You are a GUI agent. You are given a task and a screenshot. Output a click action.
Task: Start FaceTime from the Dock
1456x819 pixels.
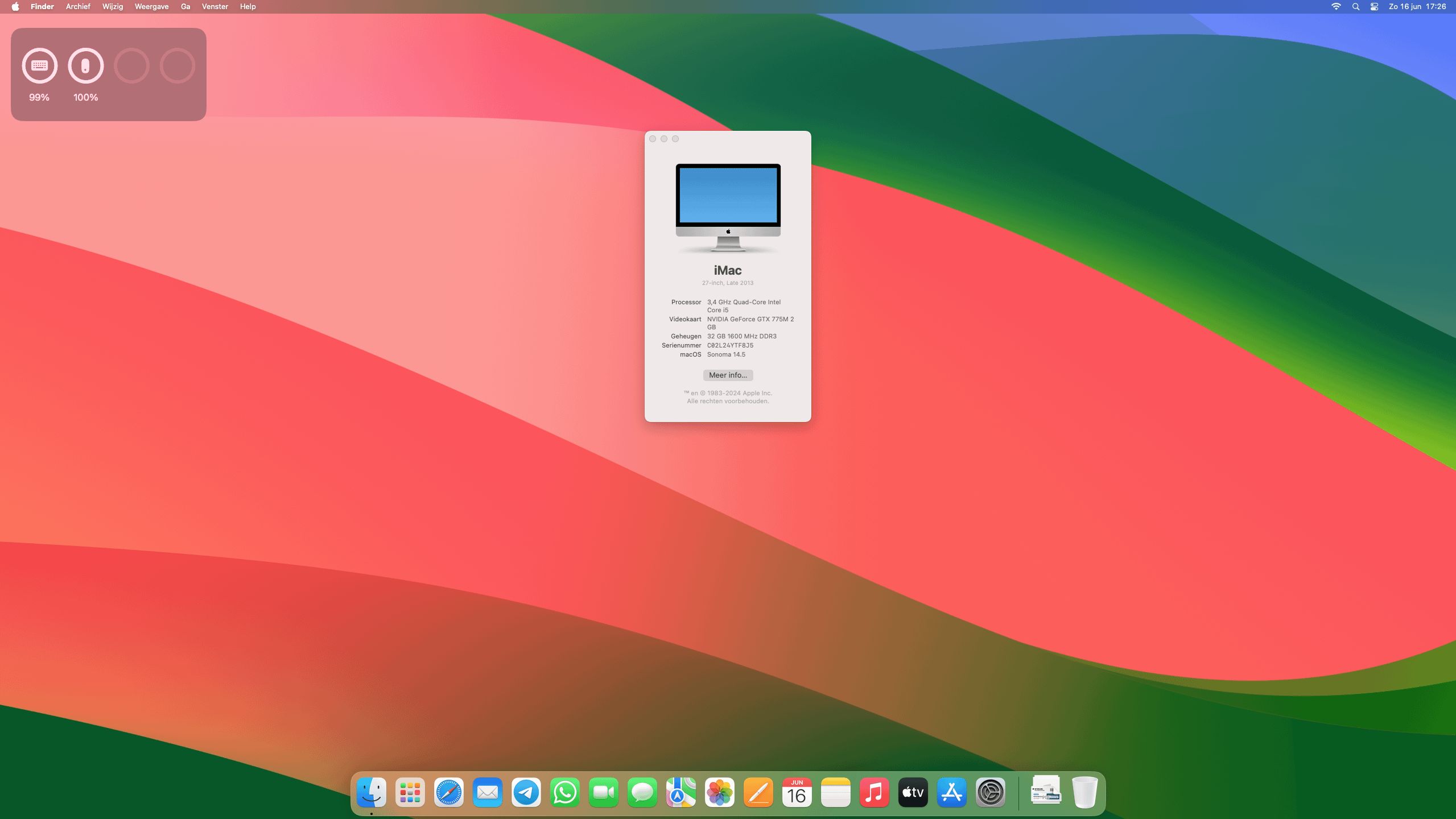604,792
